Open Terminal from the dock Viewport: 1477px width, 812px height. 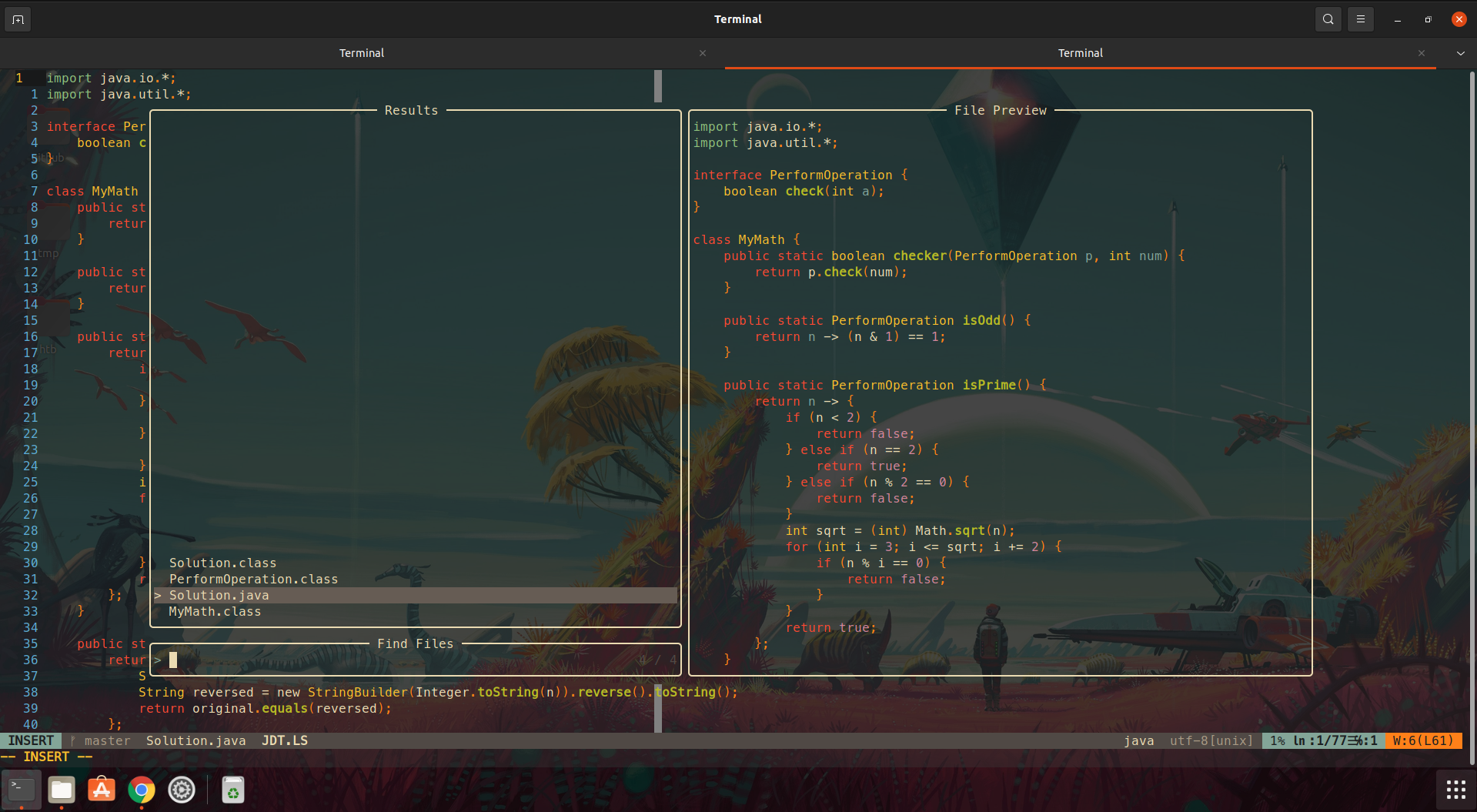click(x=22, y=790)
